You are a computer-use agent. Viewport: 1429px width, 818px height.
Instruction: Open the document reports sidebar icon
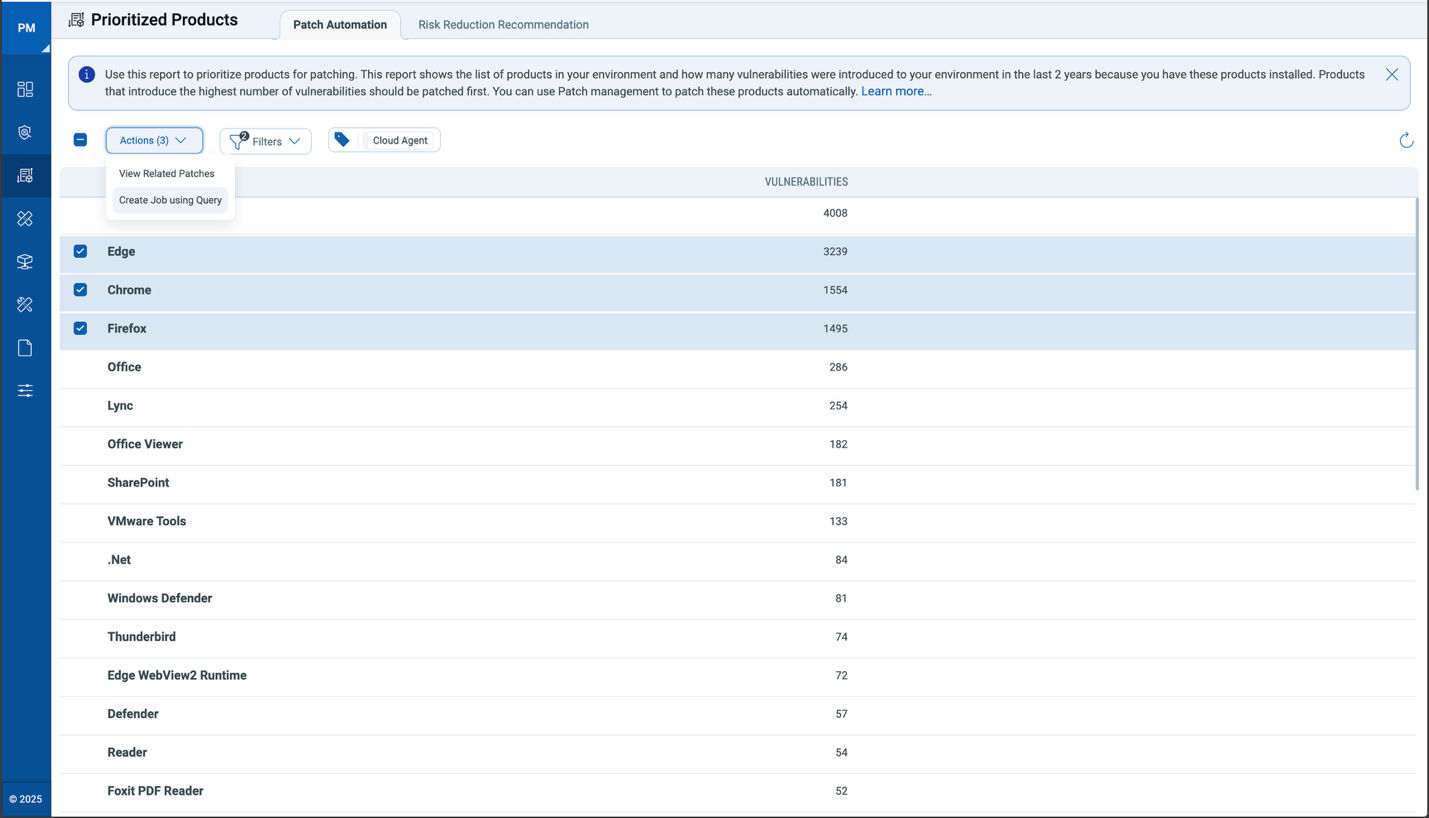point(26,348)
